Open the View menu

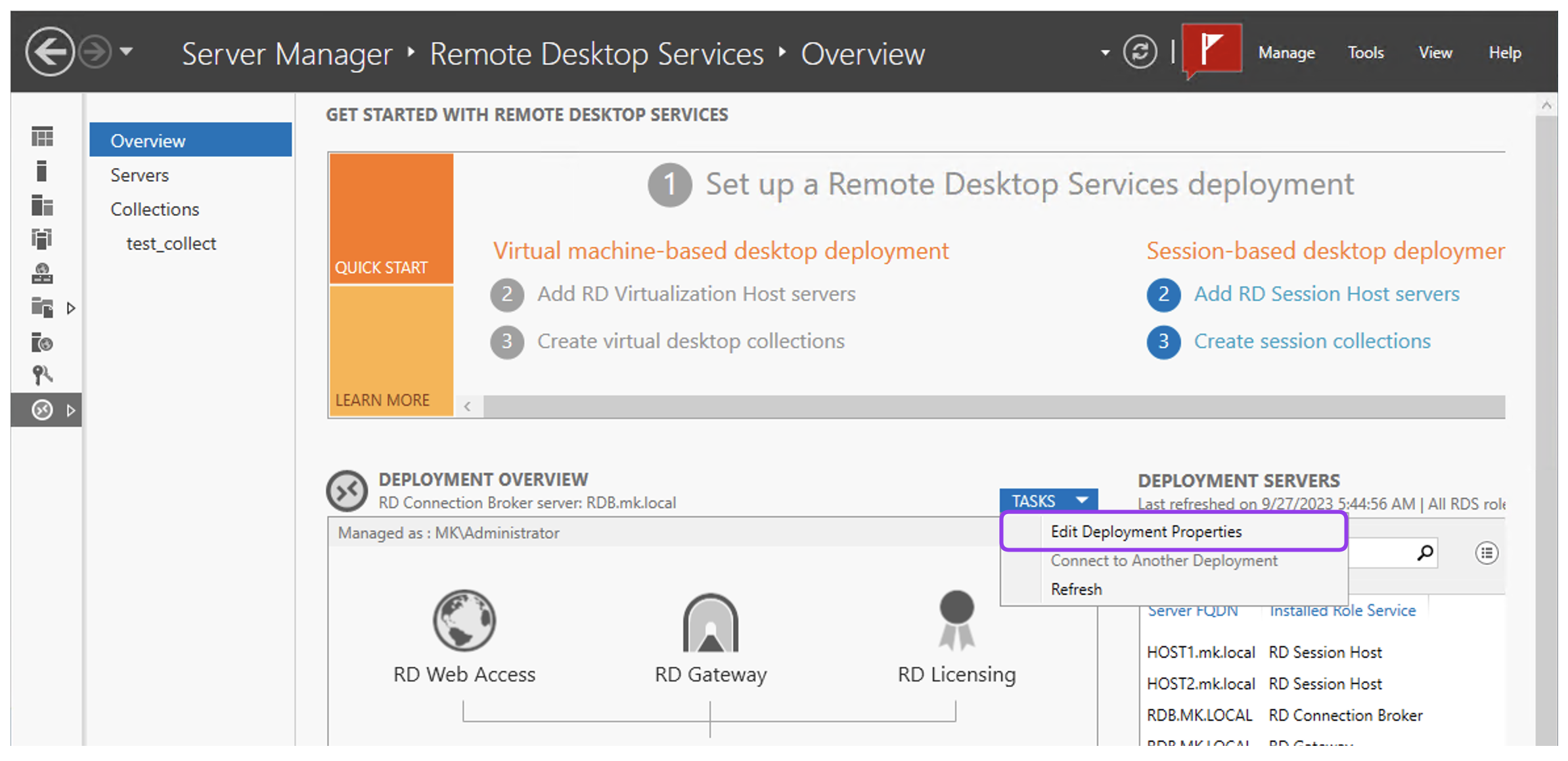click(1435, 53)
